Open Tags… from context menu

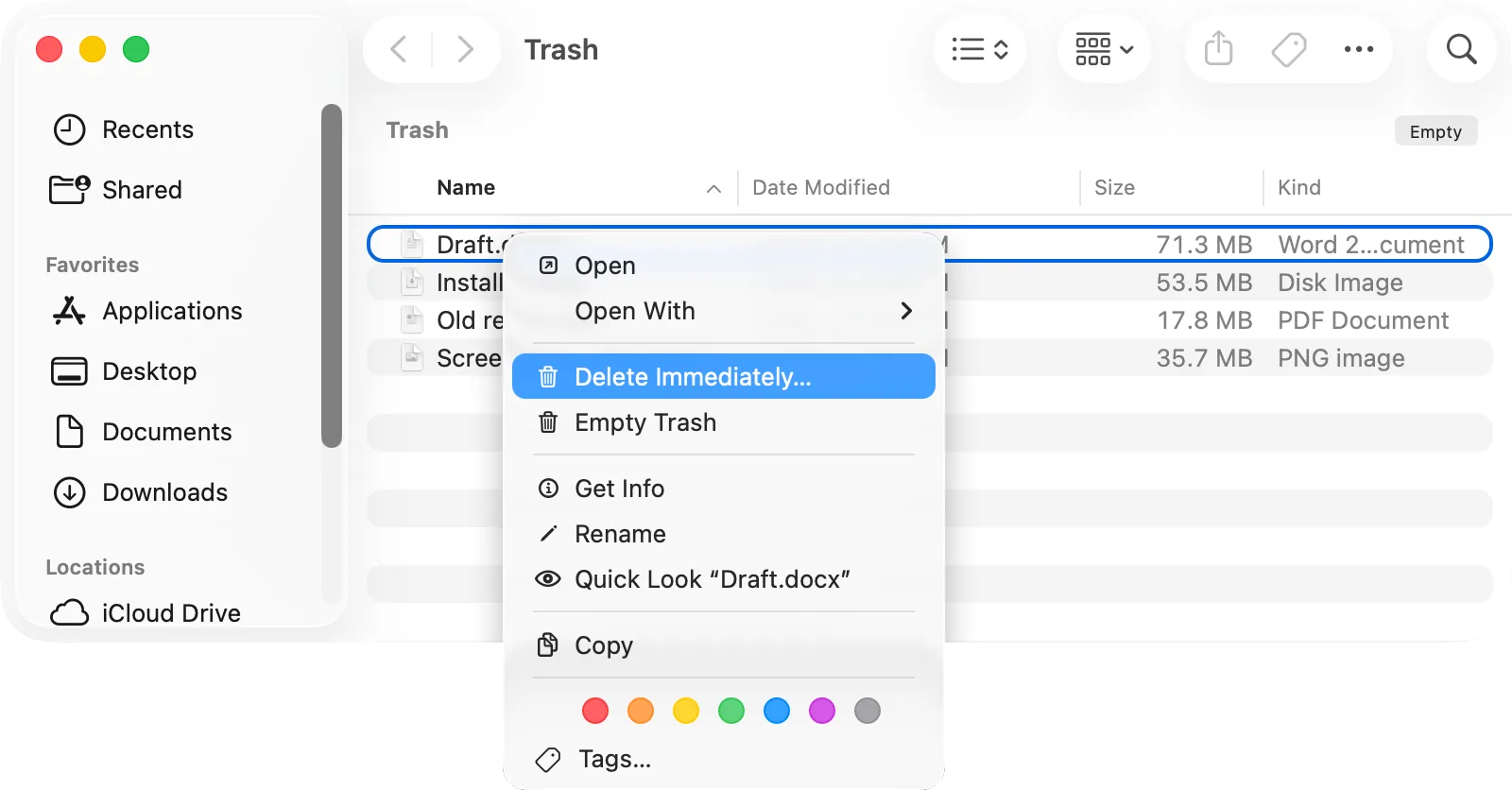click(x=724, y=759)
